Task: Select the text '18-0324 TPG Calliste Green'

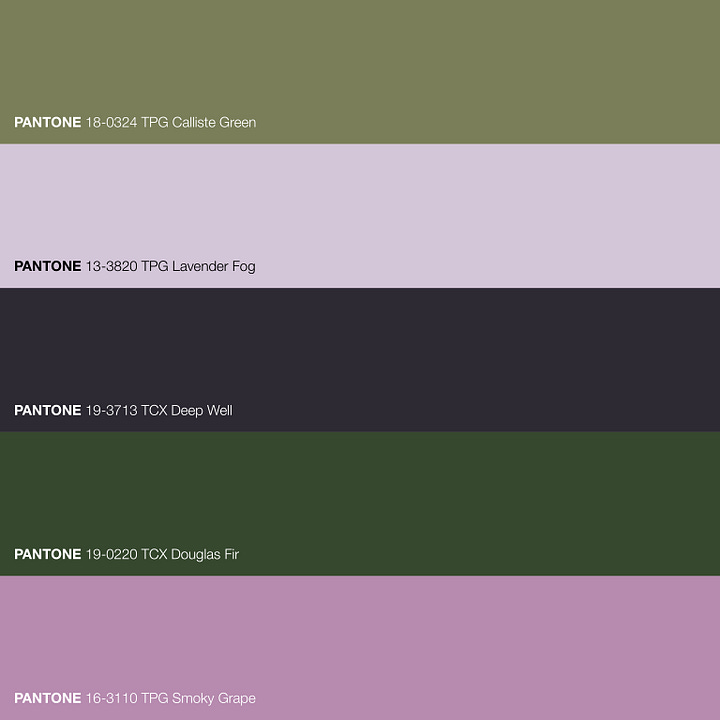Action: tap(171, 123)
